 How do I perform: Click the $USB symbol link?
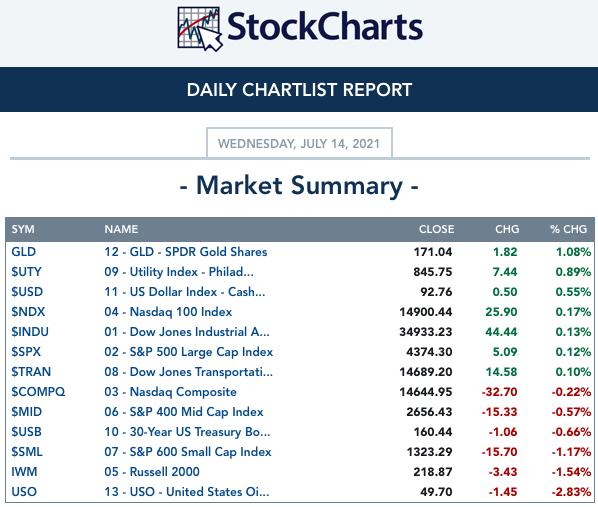pyautogui.click(x=26, y=432)
